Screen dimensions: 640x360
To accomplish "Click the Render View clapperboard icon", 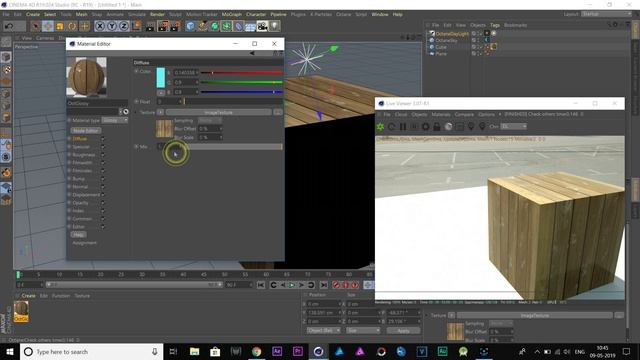I will click(150, 26).
